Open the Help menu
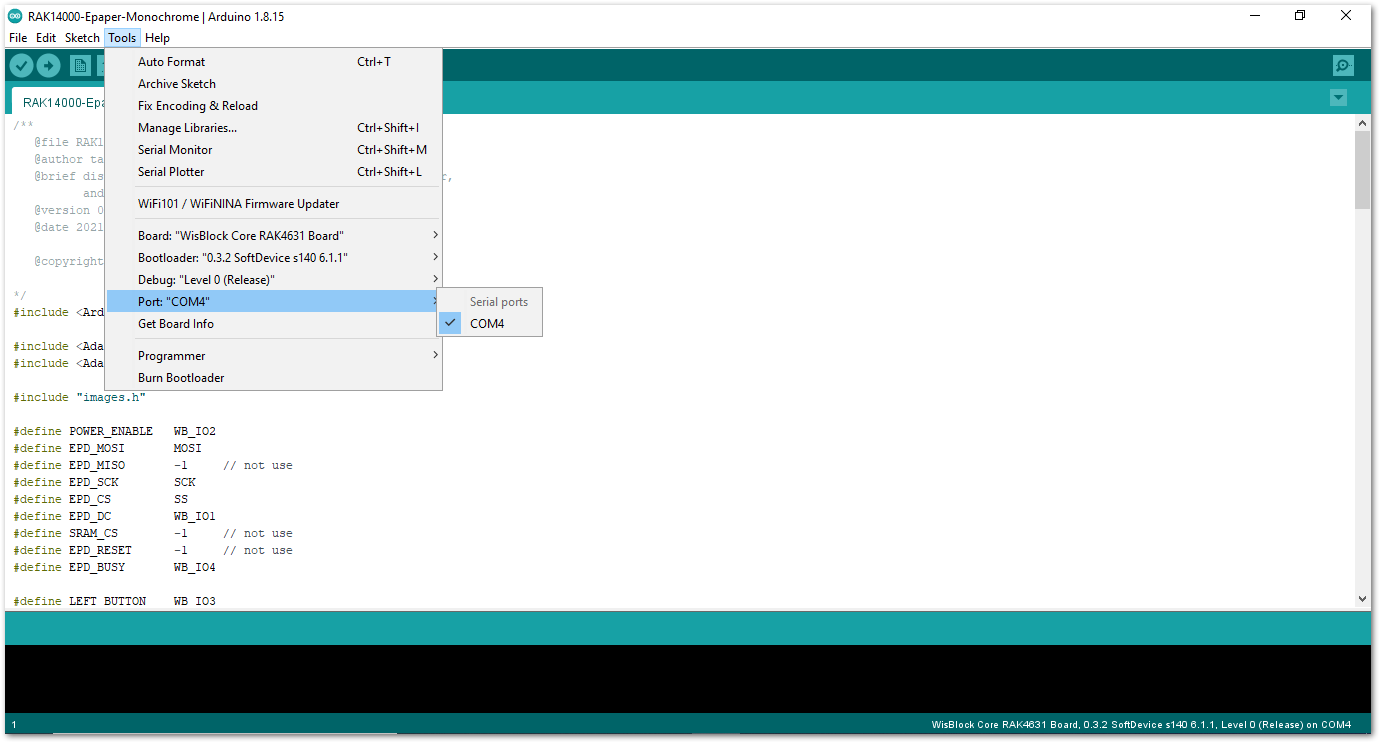1380x743 pixels. 157,38
